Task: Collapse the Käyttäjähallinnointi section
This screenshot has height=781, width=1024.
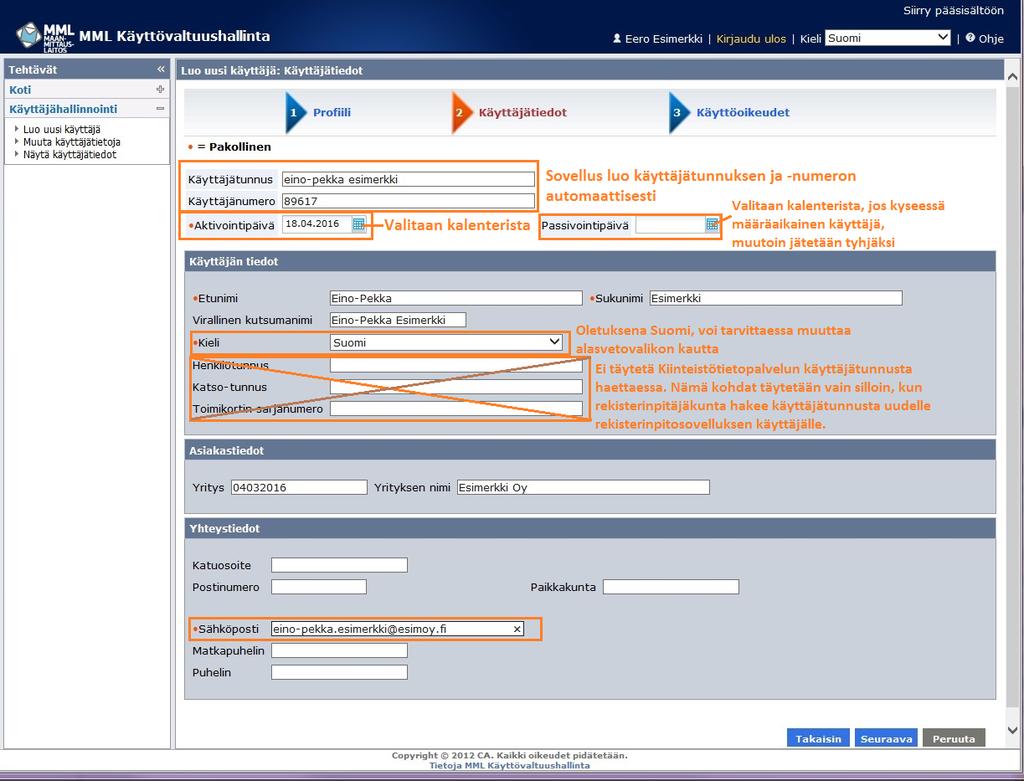Action: tap(161, 109)
